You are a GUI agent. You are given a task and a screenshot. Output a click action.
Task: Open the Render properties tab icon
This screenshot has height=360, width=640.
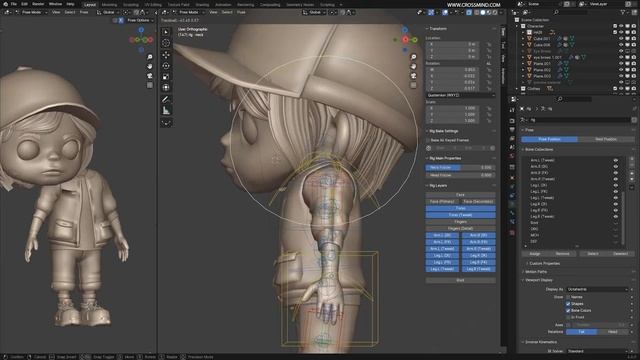(x=512, y=121)
